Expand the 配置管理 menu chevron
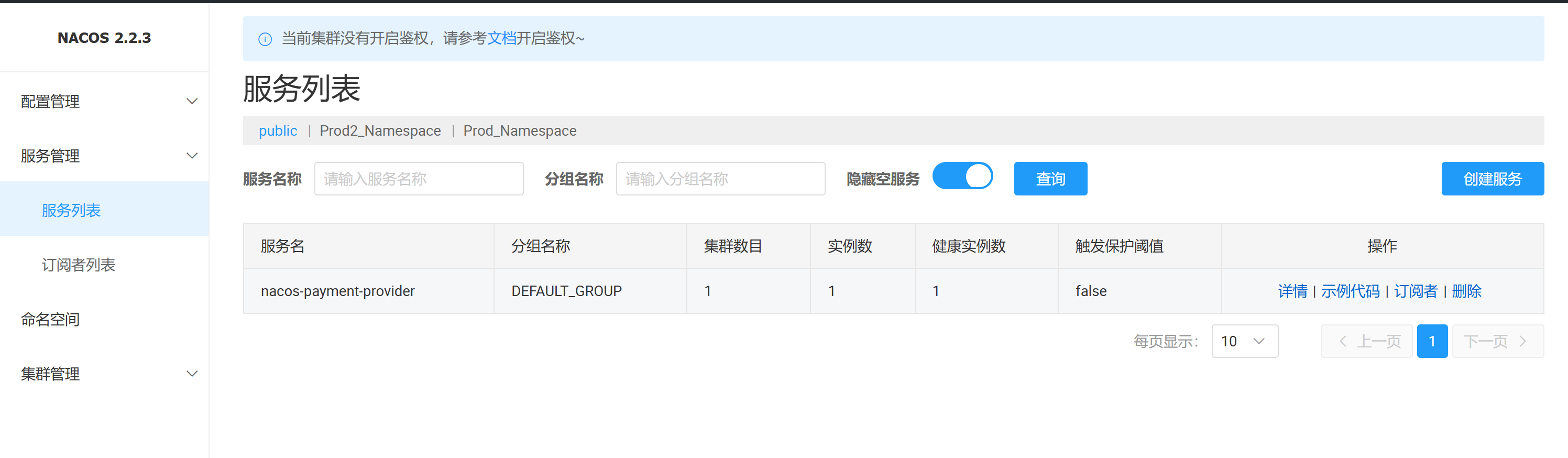The image size is (1568, 458). coord(192,101)
